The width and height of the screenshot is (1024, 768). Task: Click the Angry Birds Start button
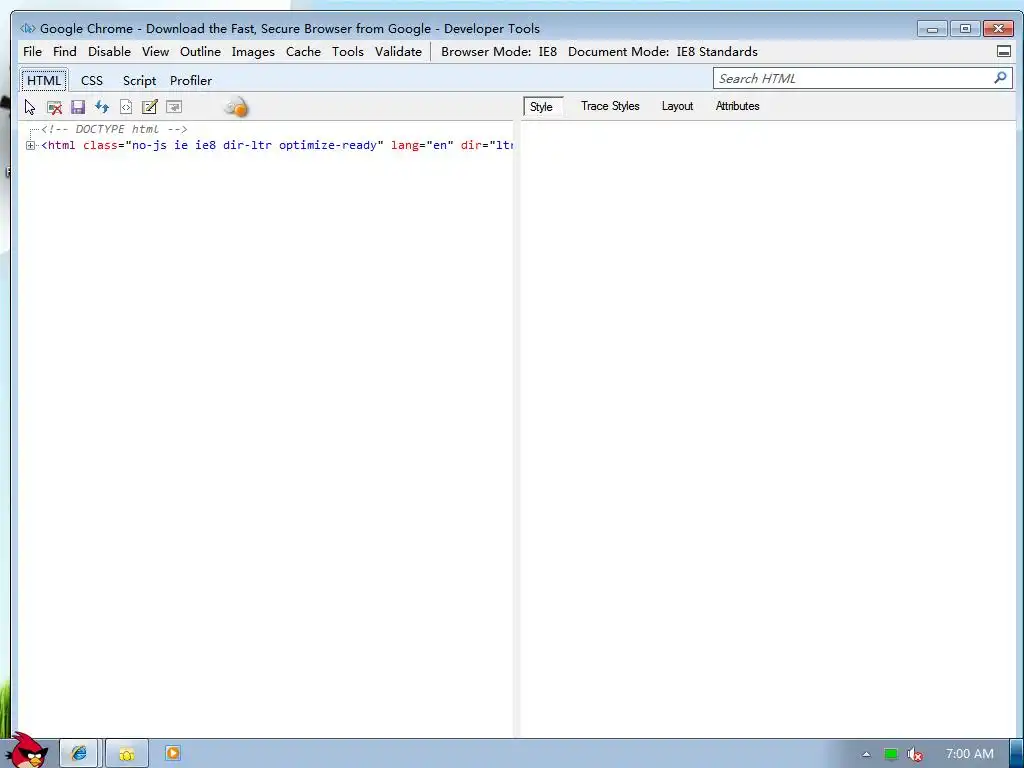(x=27, y=750)
